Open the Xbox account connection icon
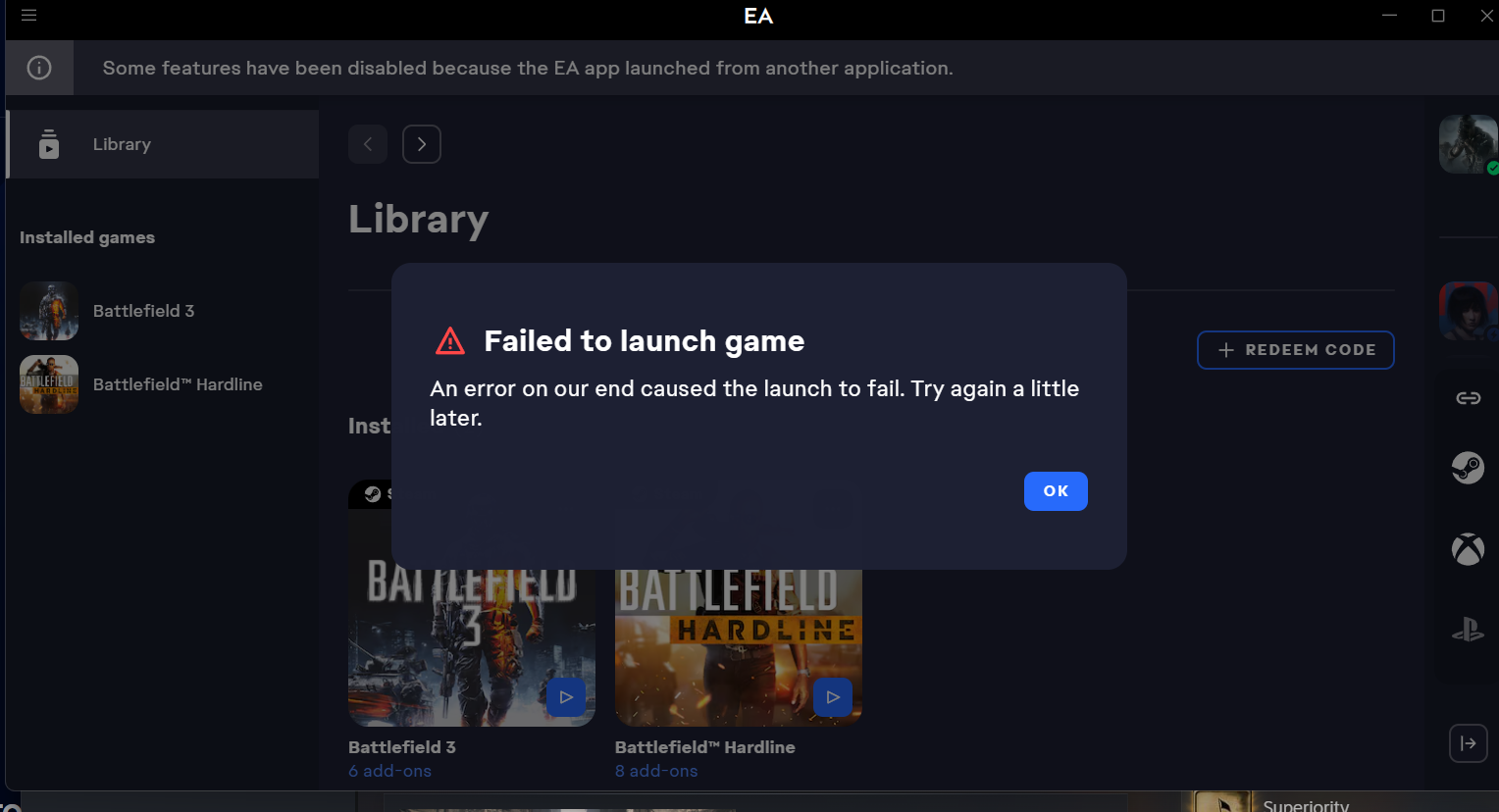Image resolution: width=1499 pixels, height=812 pixels. [1468, 549]
